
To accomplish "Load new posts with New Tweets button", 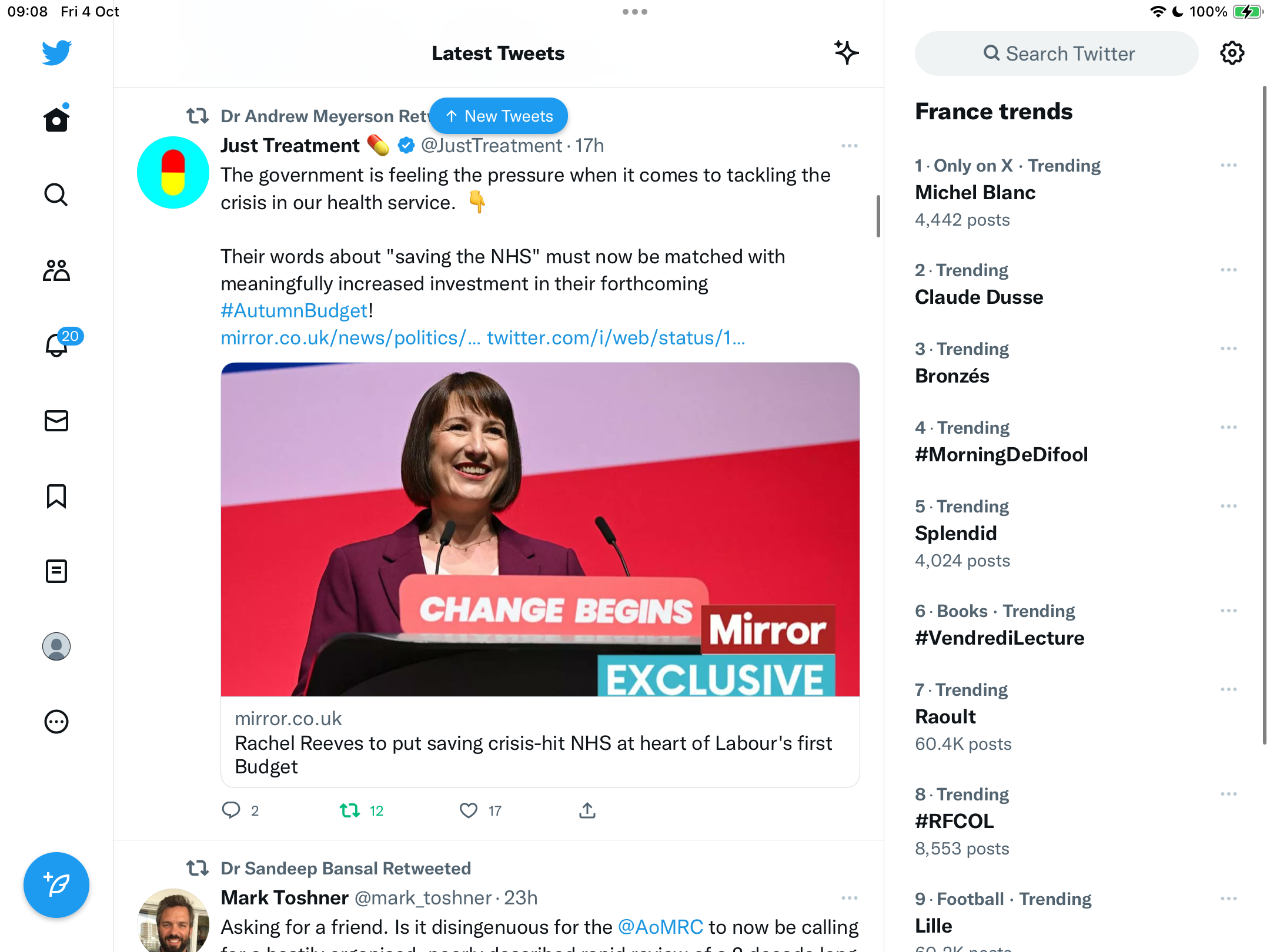I will 499,116.
